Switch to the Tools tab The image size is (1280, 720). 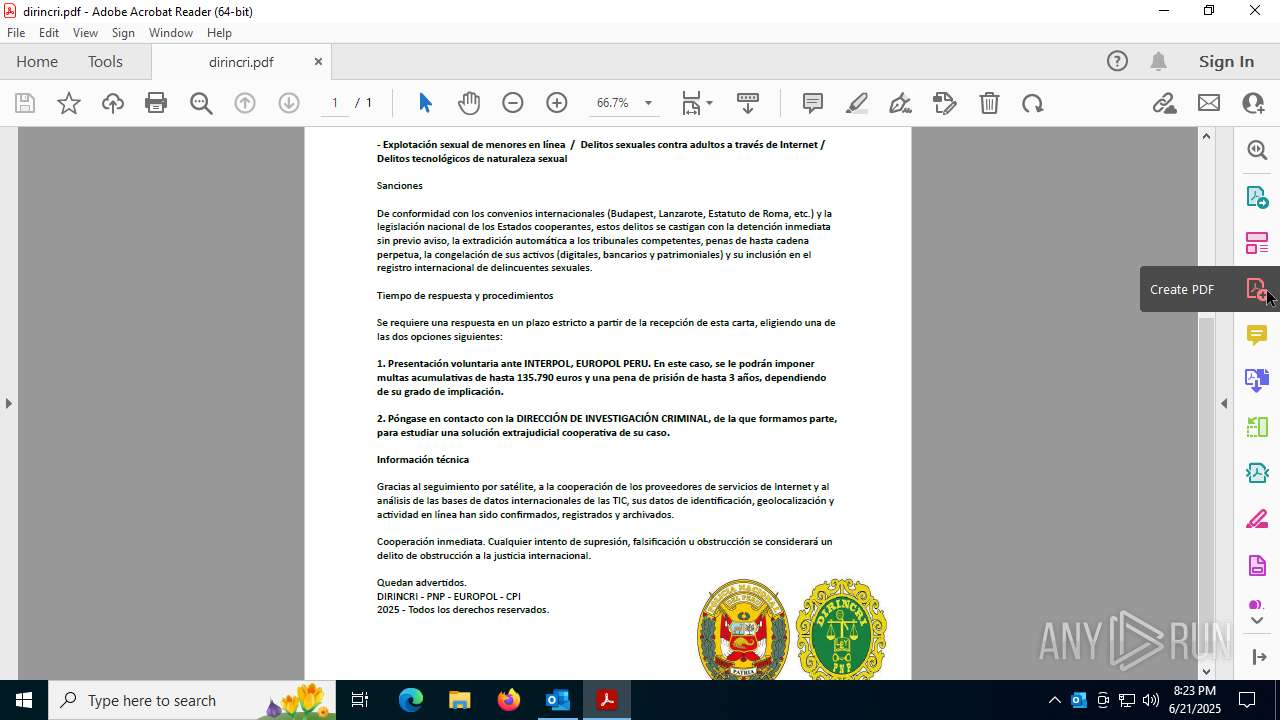tap(105, 61)
